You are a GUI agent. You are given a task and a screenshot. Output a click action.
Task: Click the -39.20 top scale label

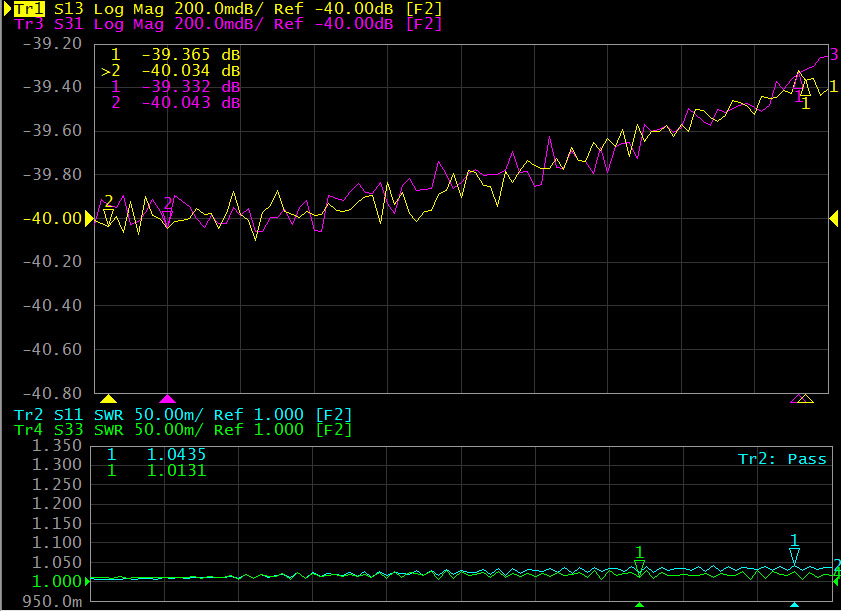(x=53, y=43)
